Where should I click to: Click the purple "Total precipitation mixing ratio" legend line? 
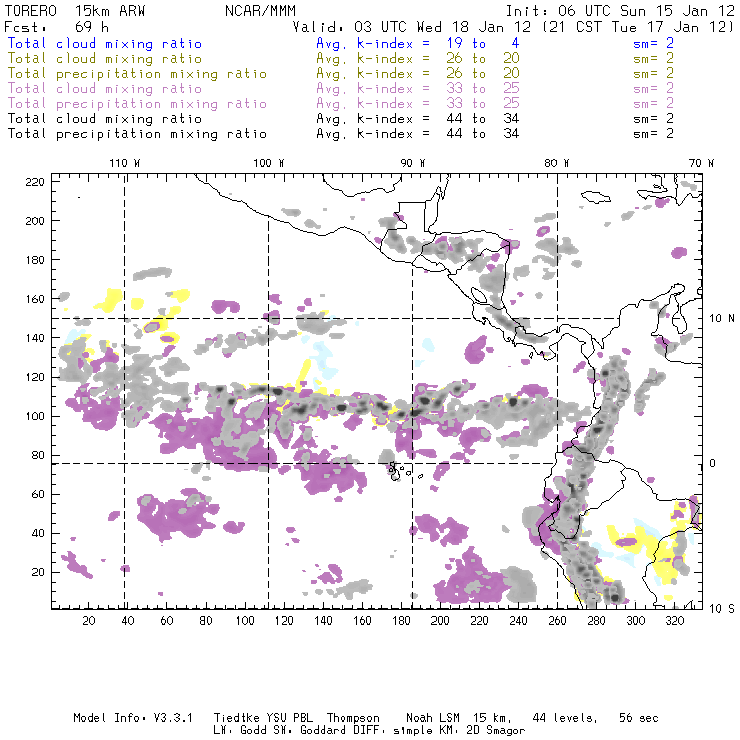[x=137, y=104]
